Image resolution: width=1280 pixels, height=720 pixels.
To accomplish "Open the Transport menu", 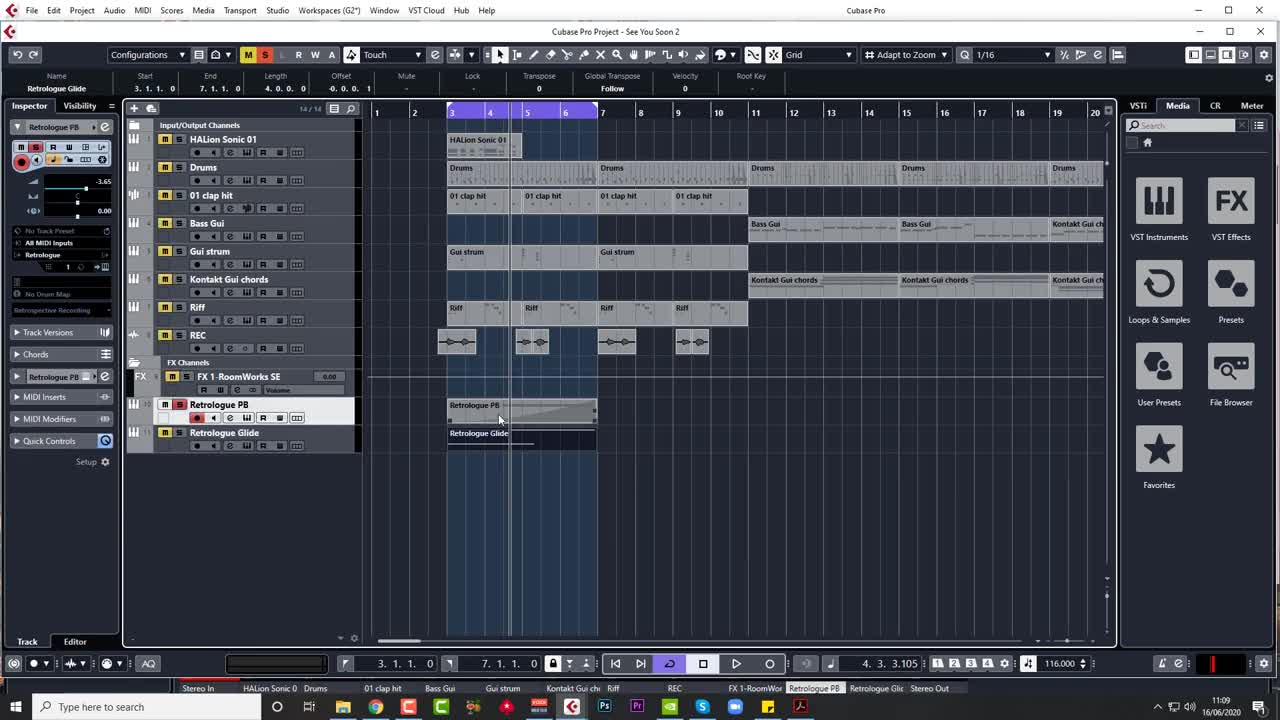I will [240, 10].
